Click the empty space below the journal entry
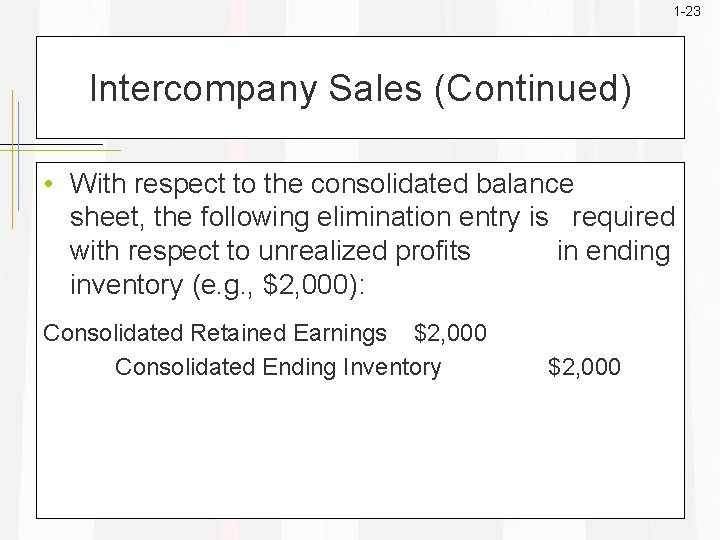Viewport: 720px width, 540px height. click(x=360, y=450)
